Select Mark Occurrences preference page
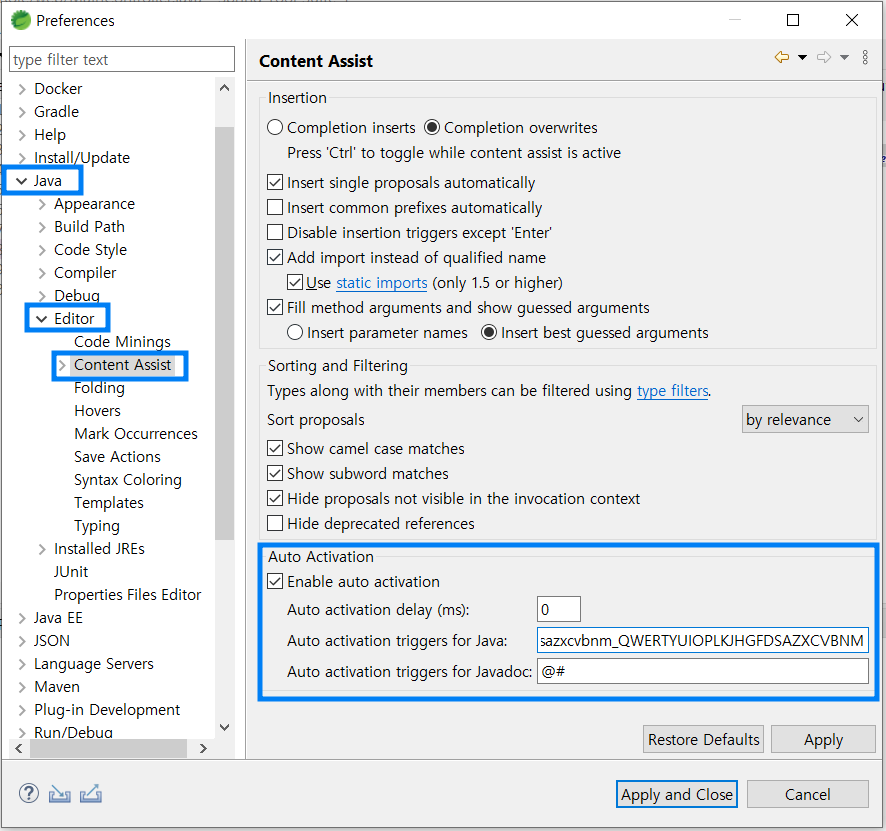Image resolution: width=886 pixels, height=831 pixels. pyautogui.click(x=136, y=434)
